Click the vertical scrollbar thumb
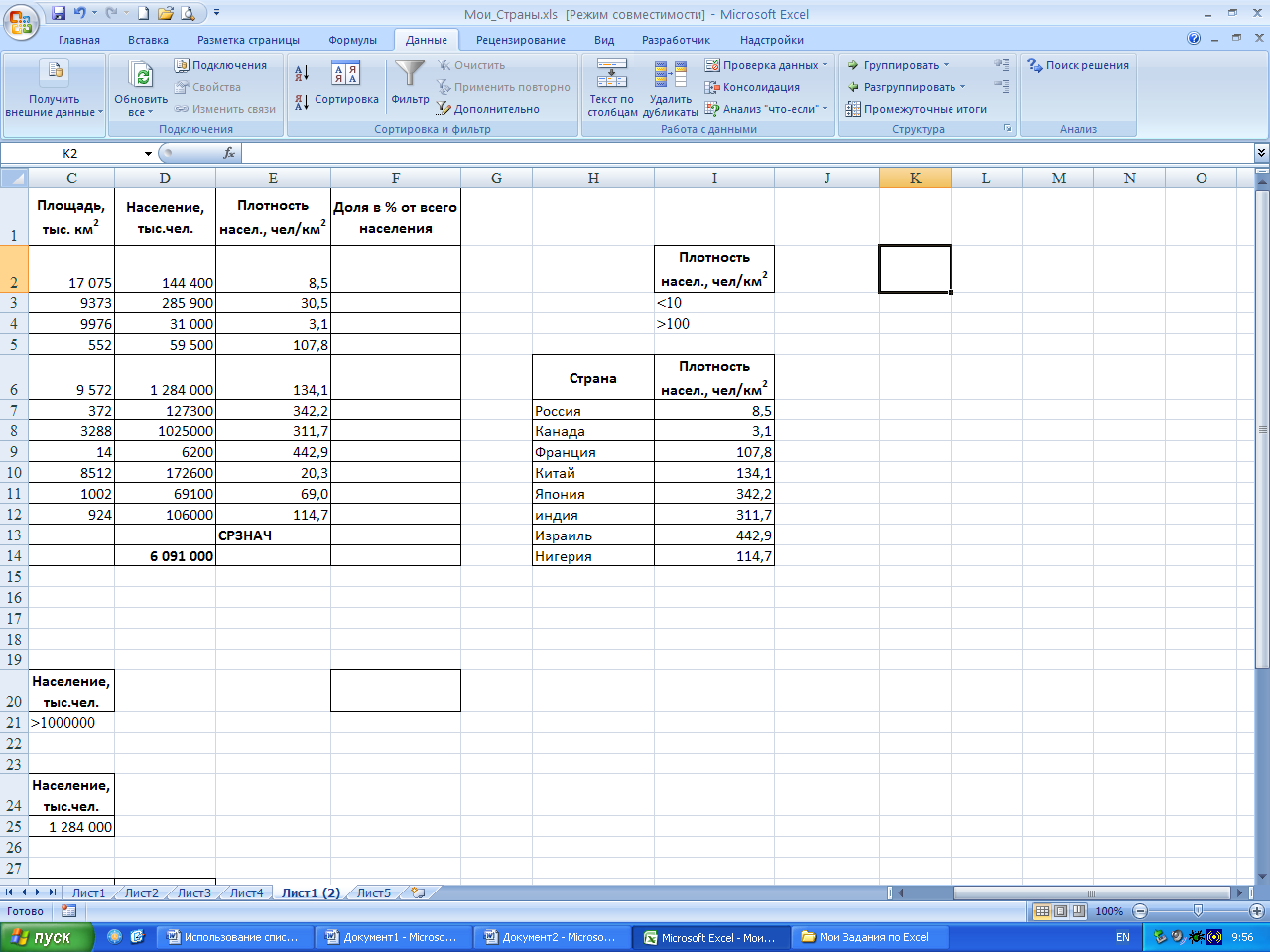Screen dimensions: 1270x952 point(1263,429)
